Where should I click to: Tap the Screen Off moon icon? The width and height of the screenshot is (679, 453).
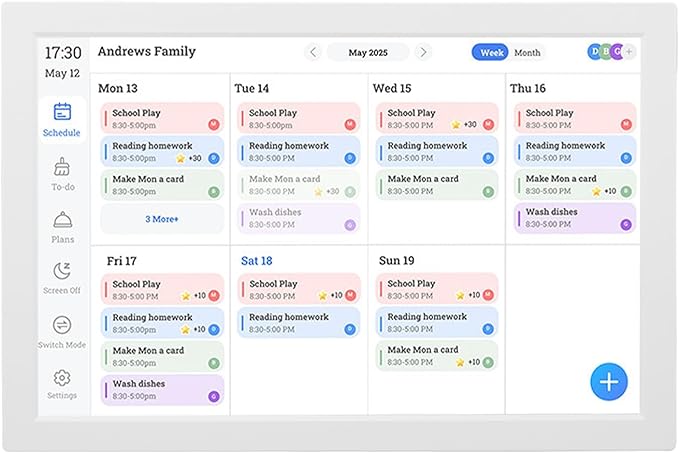click(62, 271)
